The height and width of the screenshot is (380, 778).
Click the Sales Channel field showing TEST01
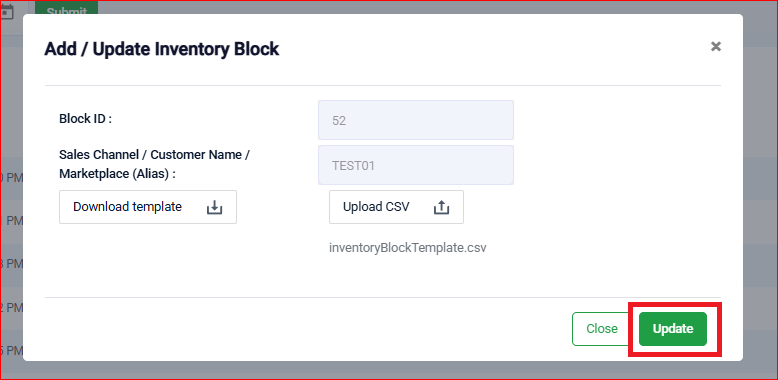[416, 165]
